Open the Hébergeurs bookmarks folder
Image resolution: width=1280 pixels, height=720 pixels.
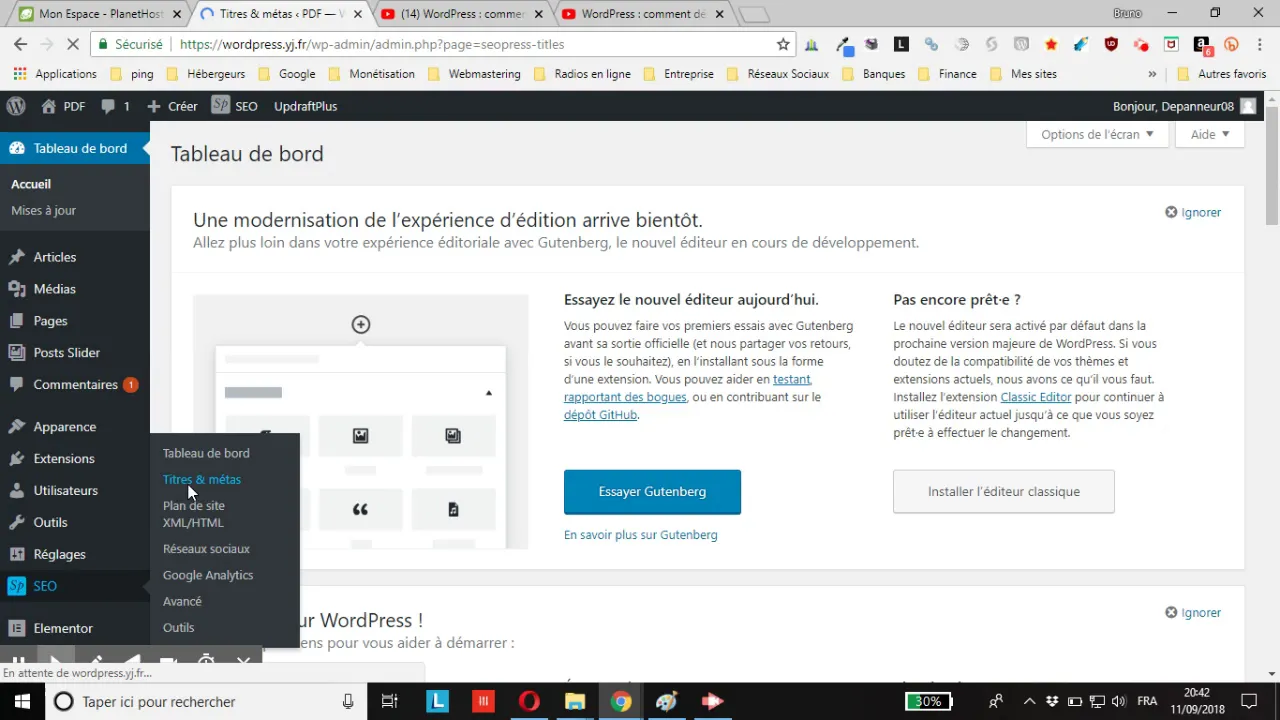pos(206,74)
